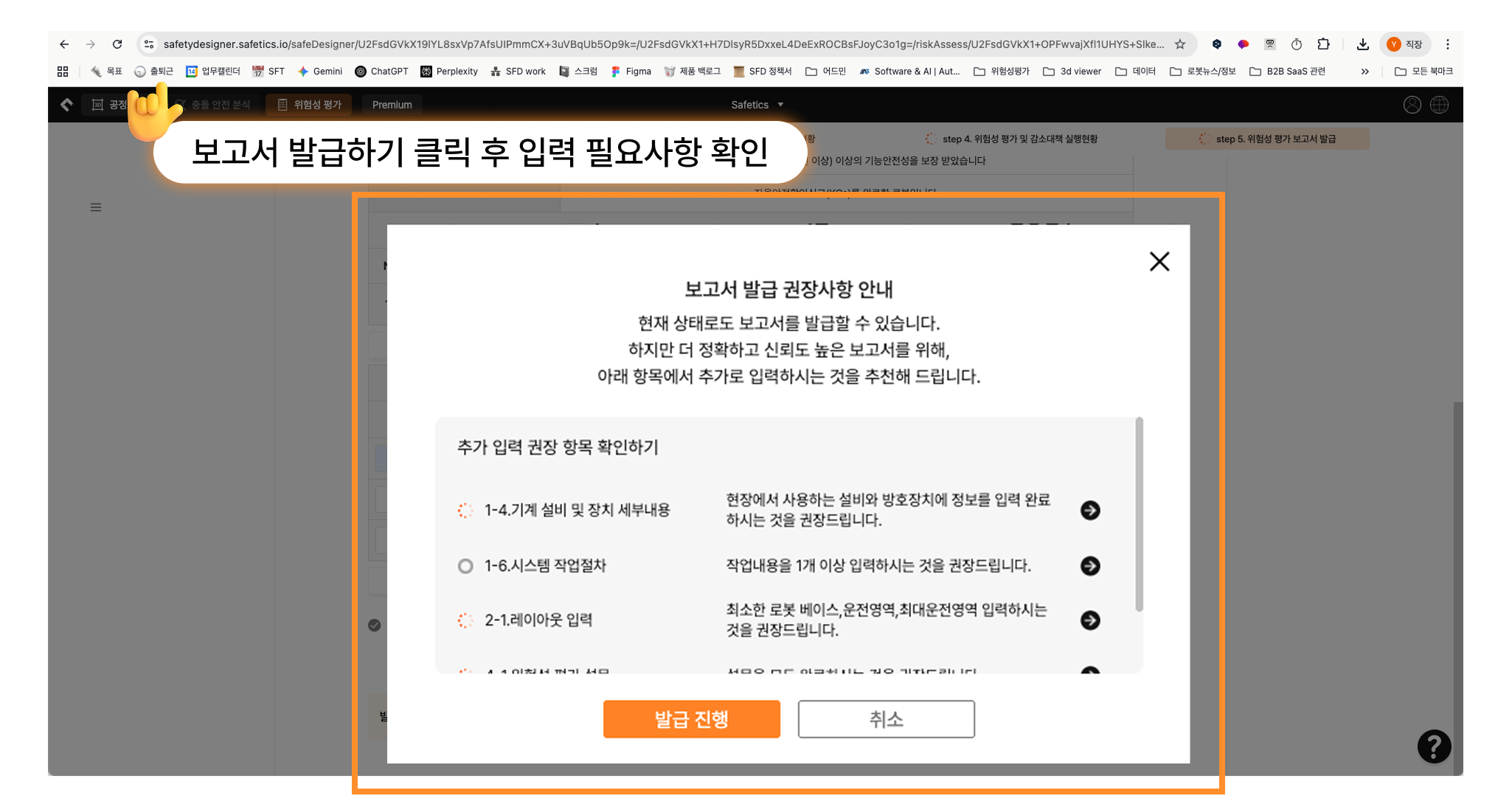Click the arrow icon for 1-4.기계 설비 row
The height and width of the screenshot is (807, 1512).
tap(1090, 510)
